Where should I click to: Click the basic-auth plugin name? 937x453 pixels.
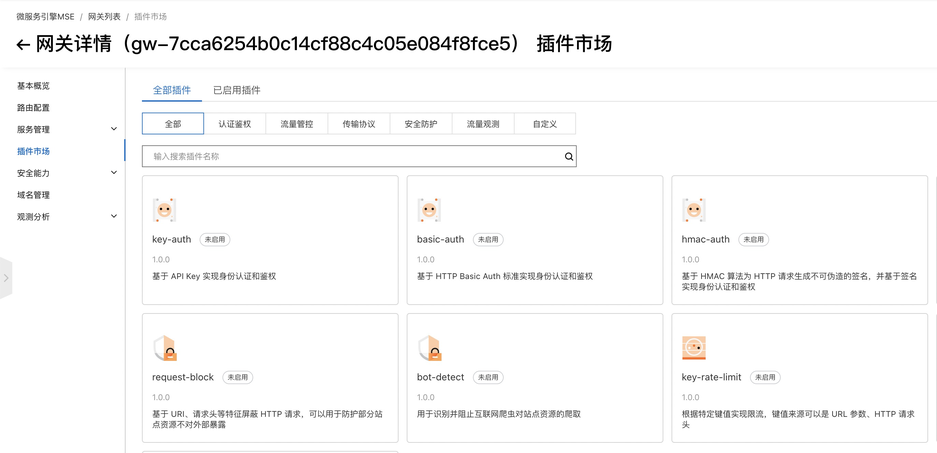point(440,240)
